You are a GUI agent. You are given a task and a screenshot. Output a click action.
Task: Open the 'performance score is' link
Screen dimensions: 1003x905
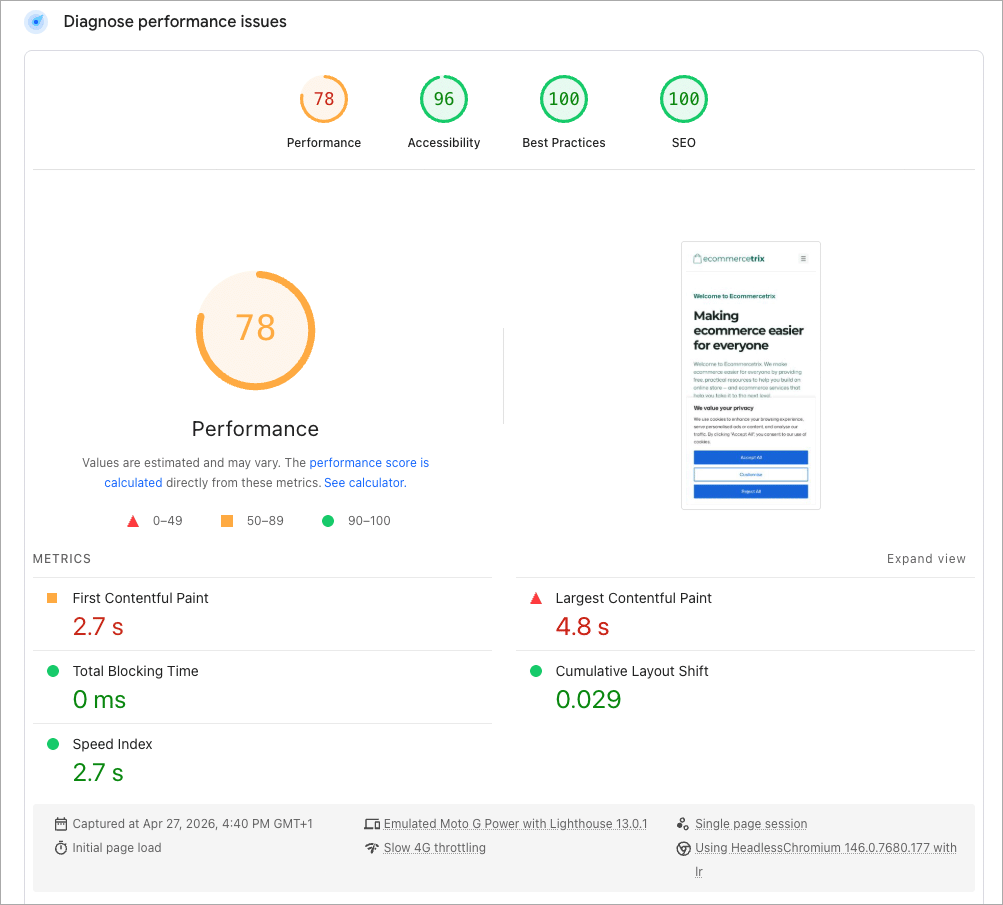369,462
